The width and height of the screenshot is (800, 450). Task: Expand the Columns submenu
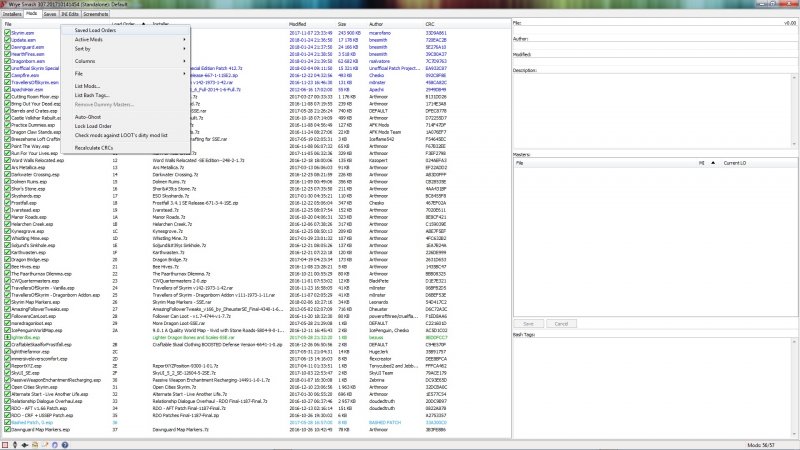pos(126,61)
